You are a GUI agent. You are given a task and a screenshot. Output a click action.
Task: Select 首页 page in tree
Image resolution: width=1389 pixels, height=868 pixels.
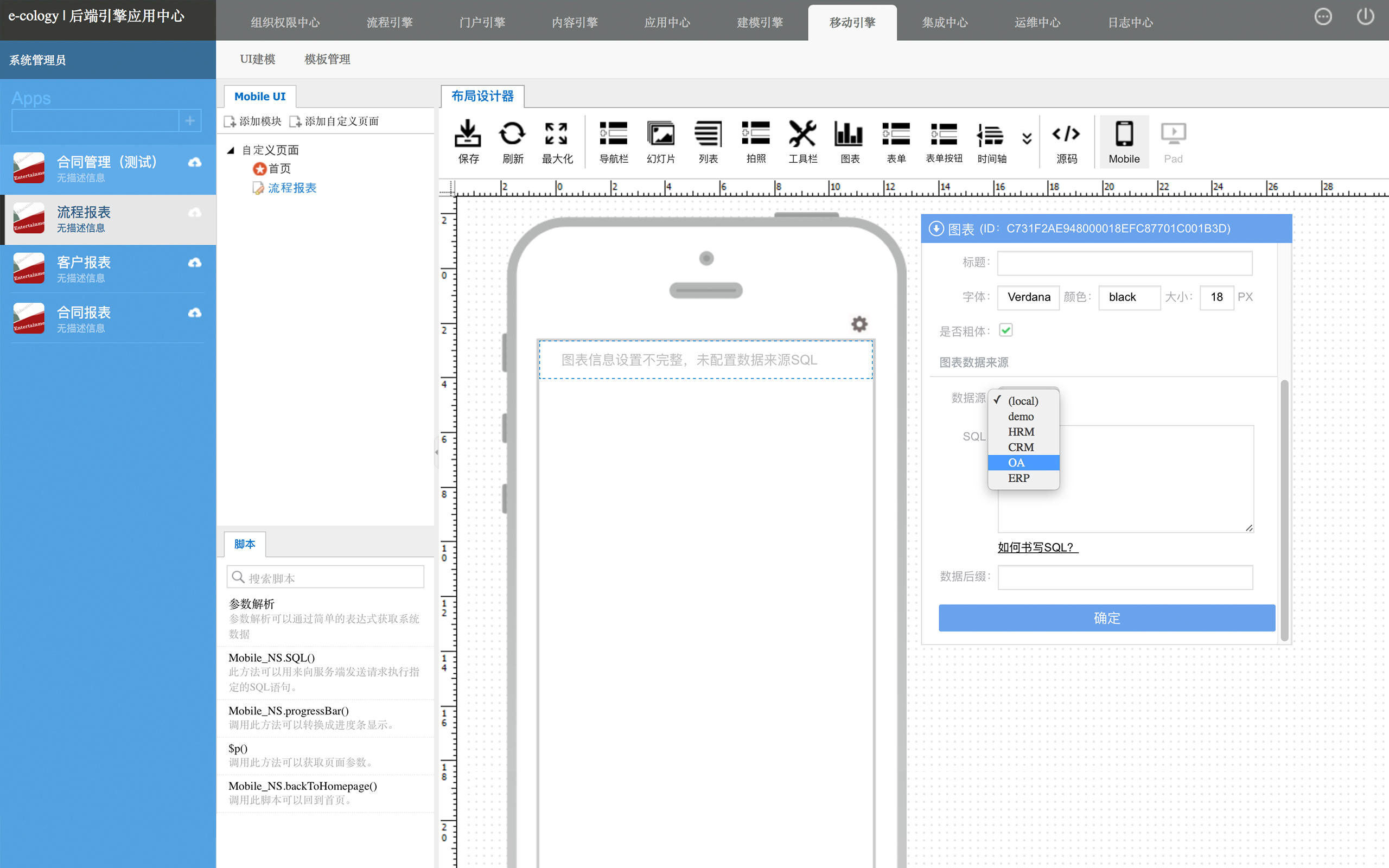[279, 169]
